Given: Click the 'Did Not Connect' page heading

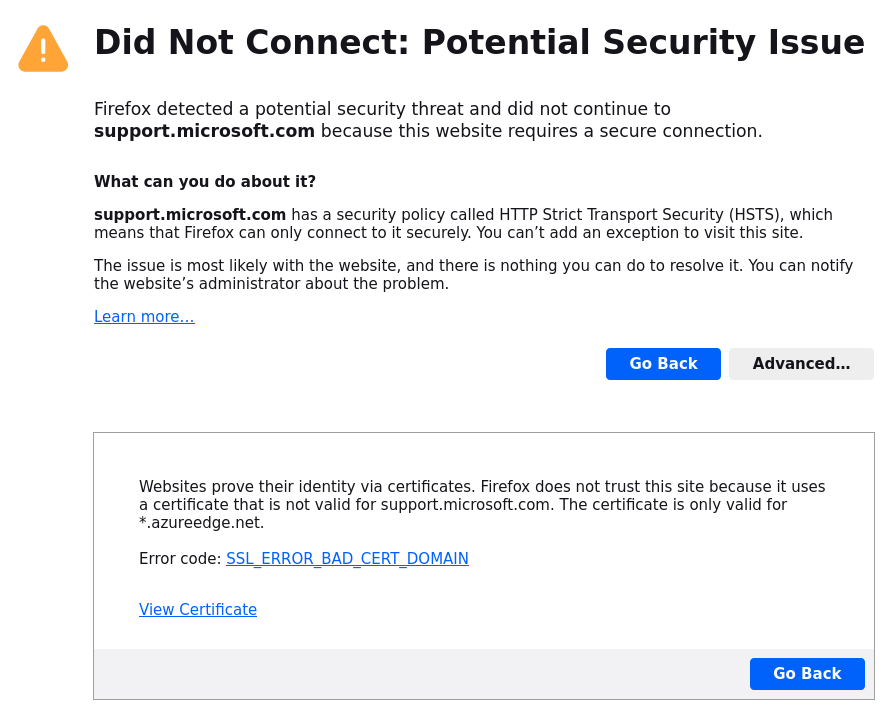Looking at the screenshot, I should pos(479,43).
